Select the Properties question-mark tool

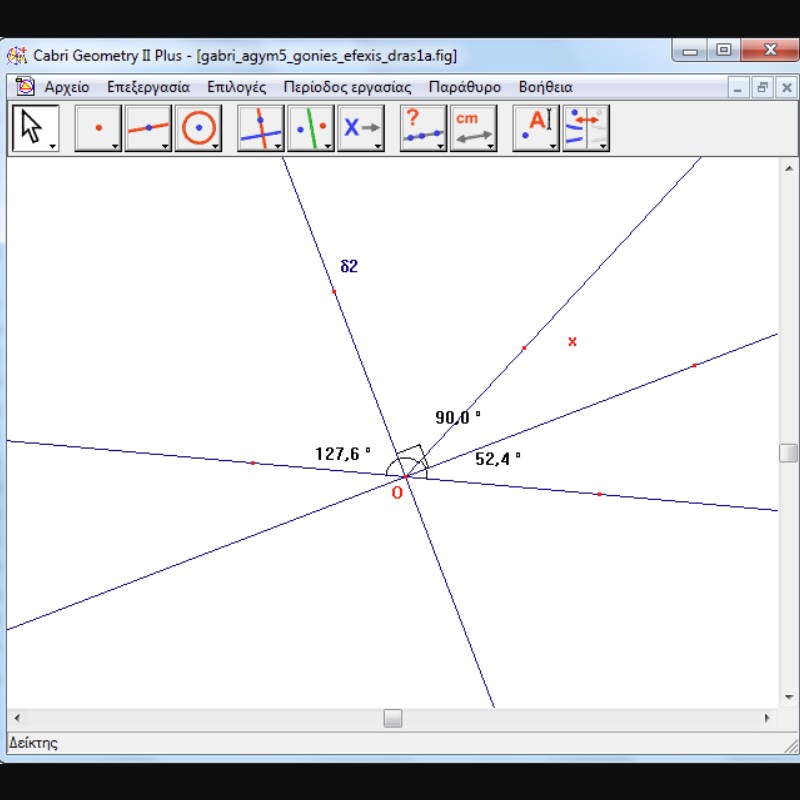(423, 128)
